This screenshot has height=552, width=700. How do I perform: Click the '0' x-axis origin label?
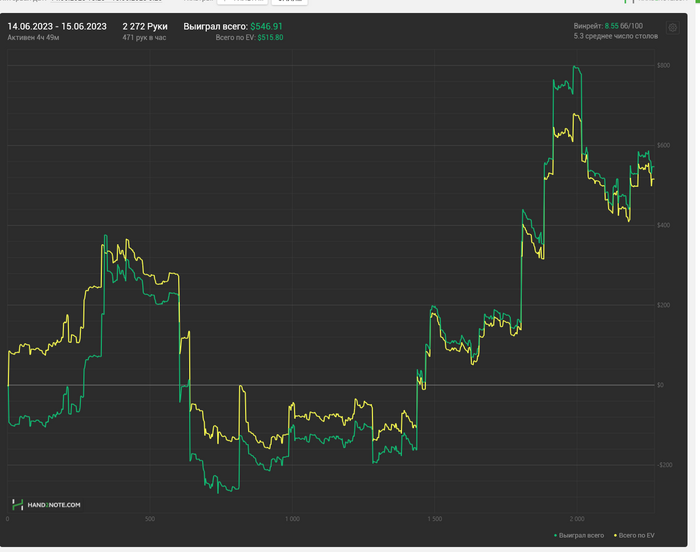8,519
